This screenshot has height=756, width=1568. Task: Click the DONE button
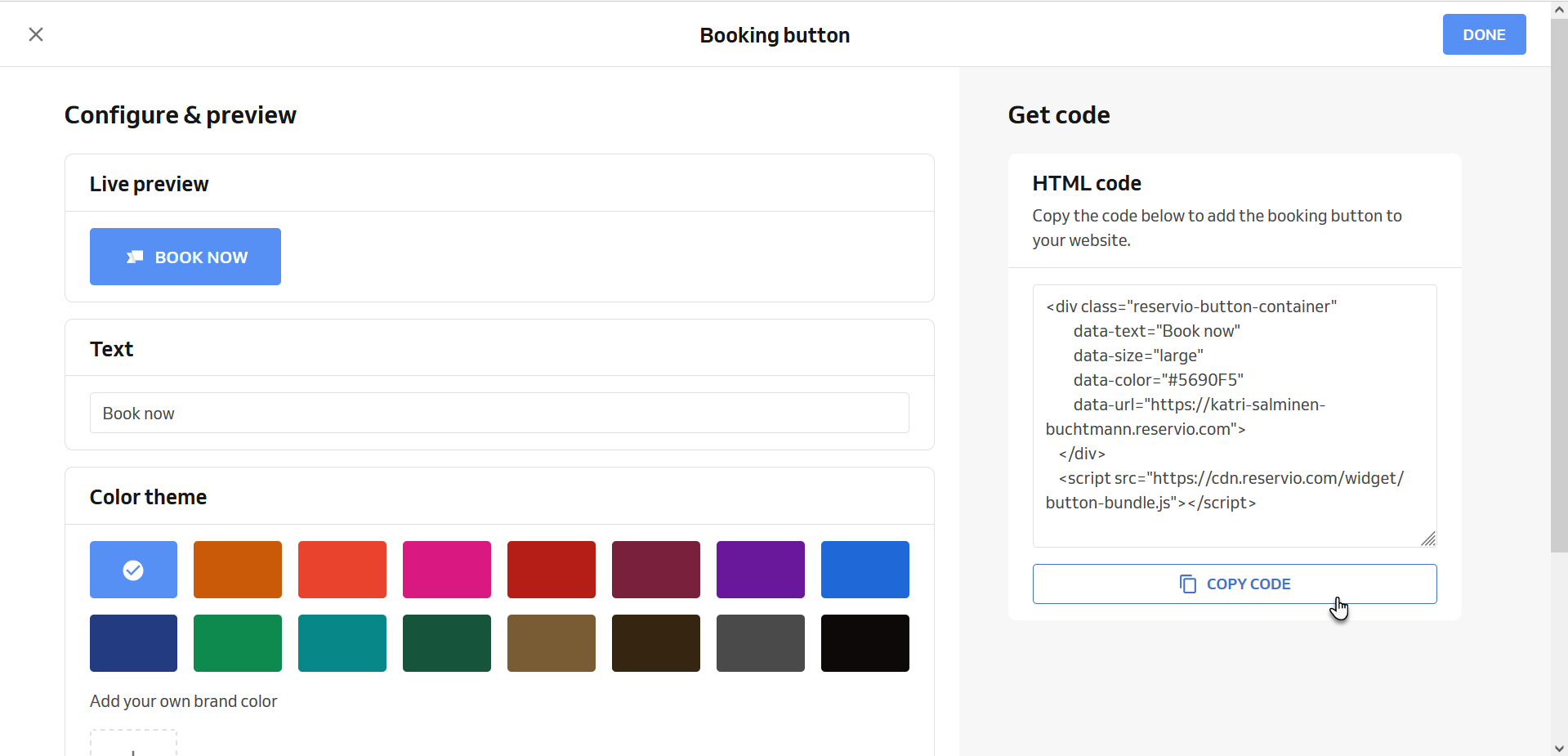click(1484, 34)
